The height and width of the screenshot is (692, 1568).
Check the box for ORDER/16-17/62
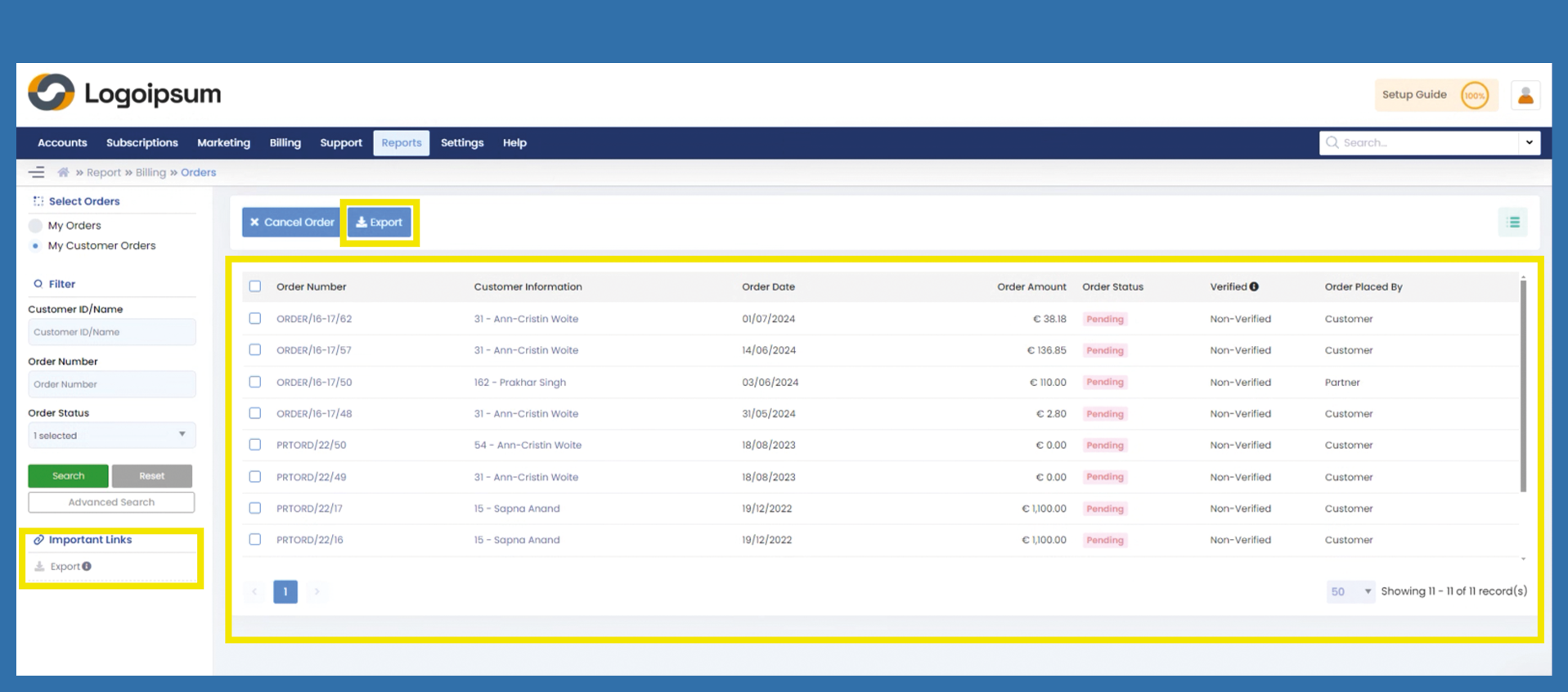tap(255, 319)
